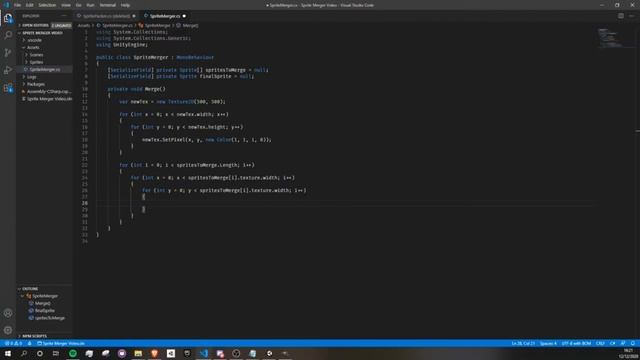Open editor More Actions ellipsis

coord(631,16)
